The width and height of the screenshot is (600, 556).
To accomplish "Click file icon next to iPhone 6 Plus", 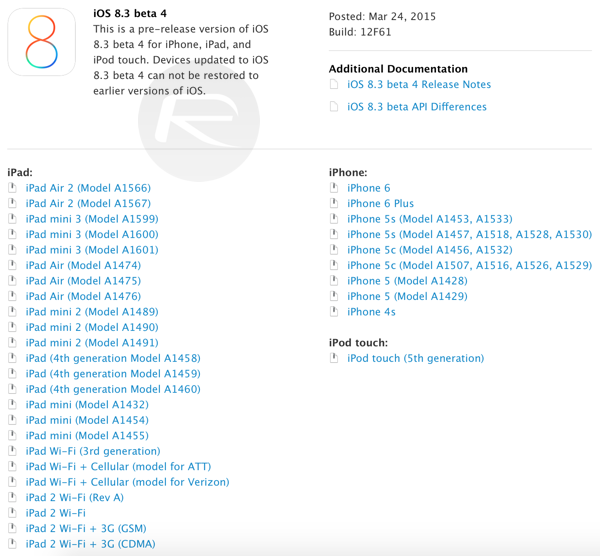I will (x=334, y=203).
